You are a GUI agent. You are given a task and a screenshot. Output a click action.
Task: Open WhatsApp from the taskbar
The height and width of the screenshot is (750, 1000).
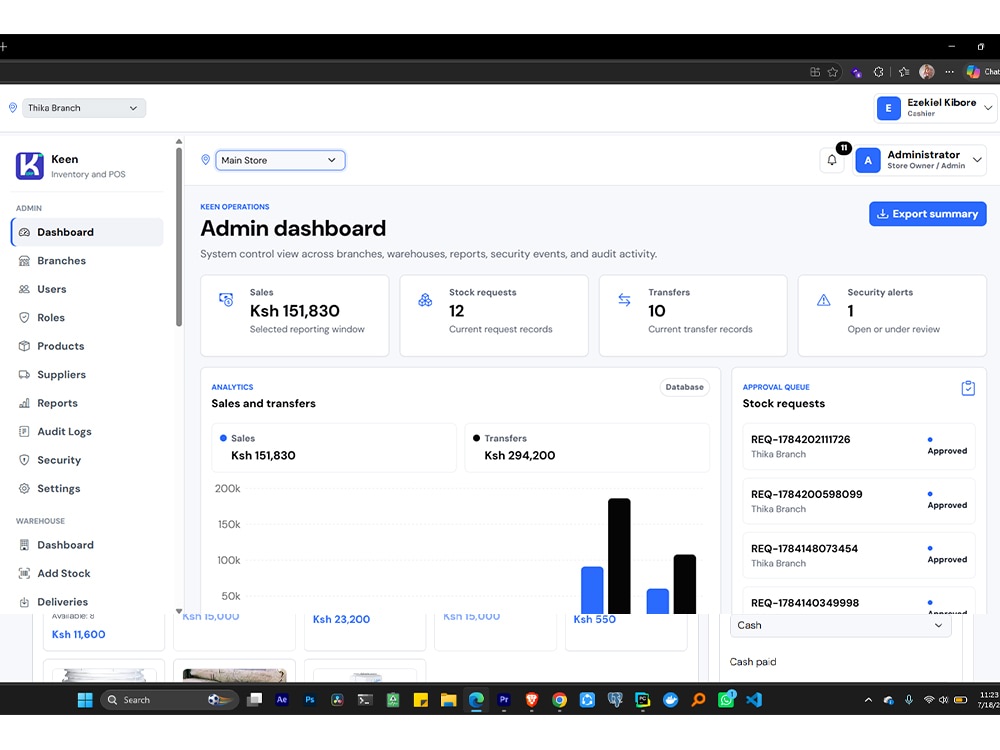726,700
